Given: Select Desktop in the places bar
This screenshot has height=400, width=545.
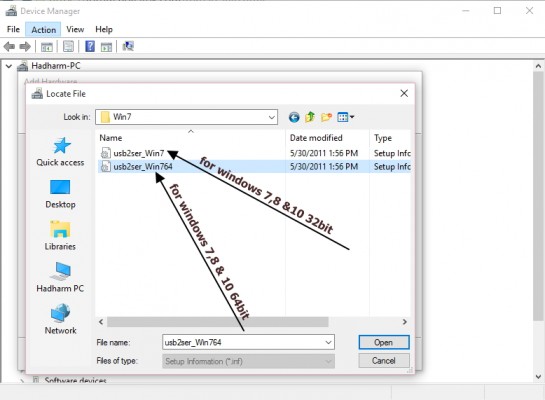Looking at the screenshot, I should [x=60, y=194].
